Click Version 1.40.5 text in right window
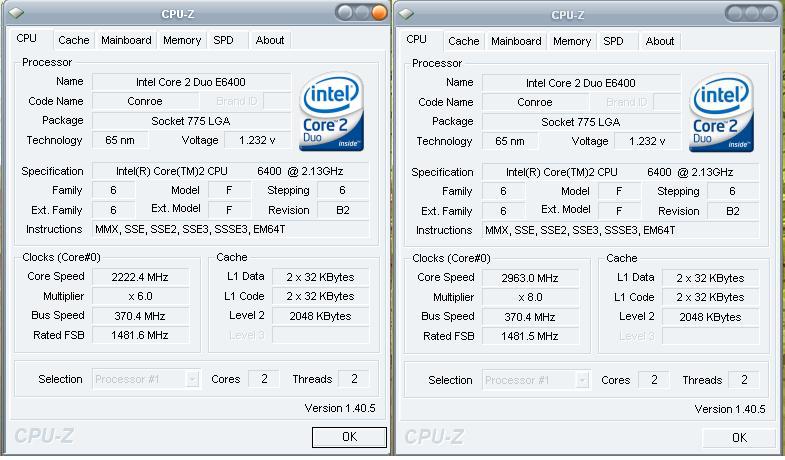The width and height of the screenshot is (785, 460). pos(730,409)
